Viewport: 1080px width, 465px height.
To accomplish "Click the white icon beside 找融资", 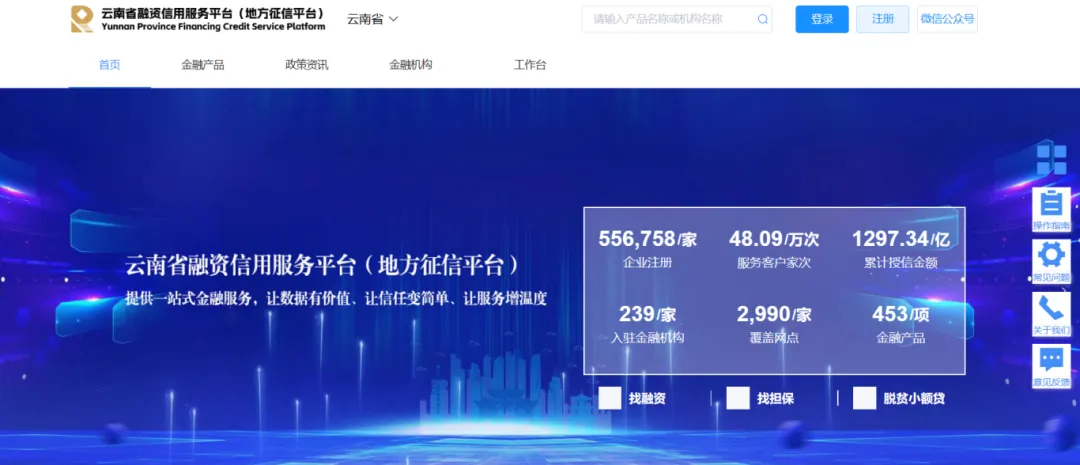I will [x=610, y=398].
